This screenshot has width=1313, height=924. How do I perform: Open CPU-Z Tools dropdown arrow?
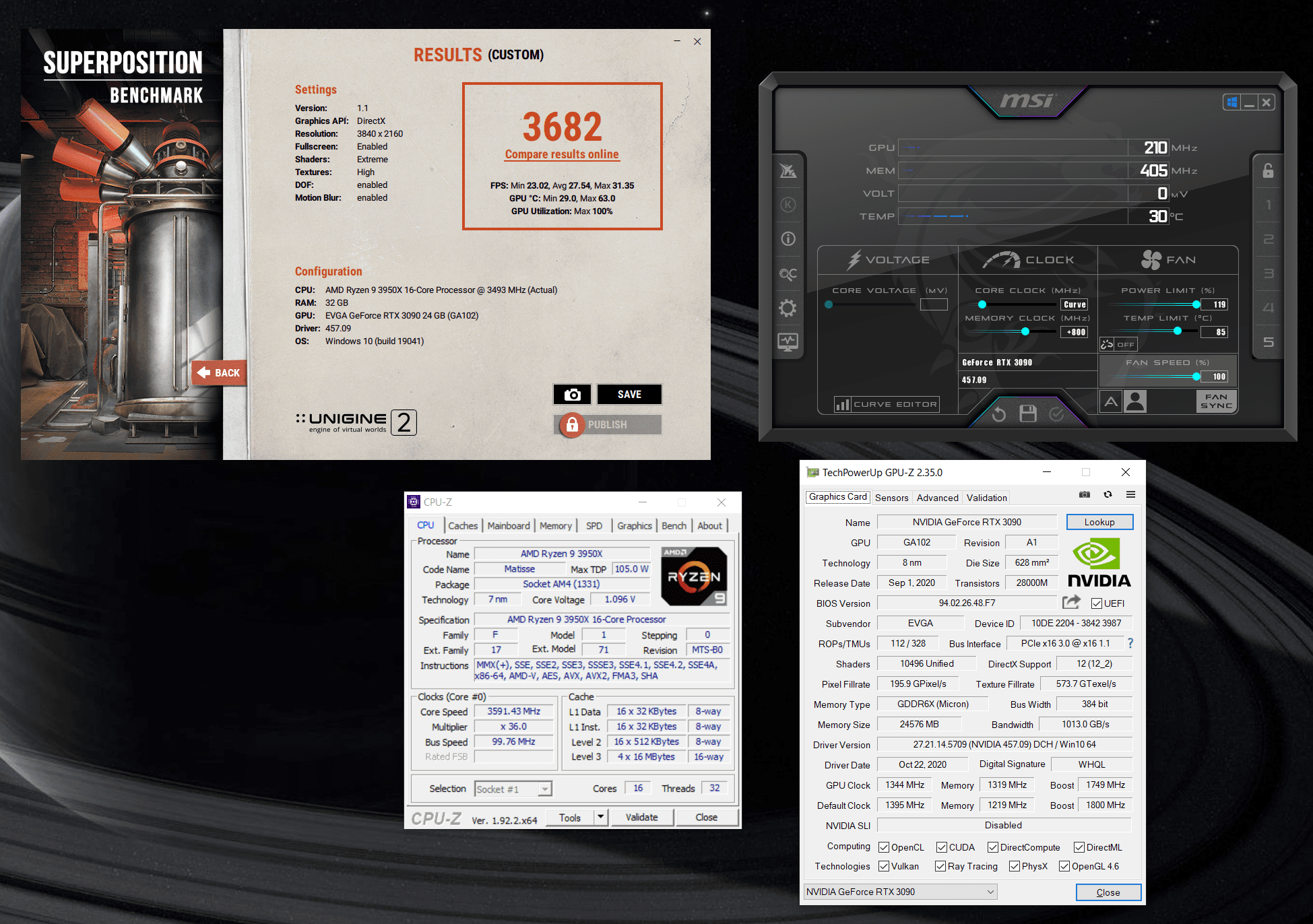[600, 817]
